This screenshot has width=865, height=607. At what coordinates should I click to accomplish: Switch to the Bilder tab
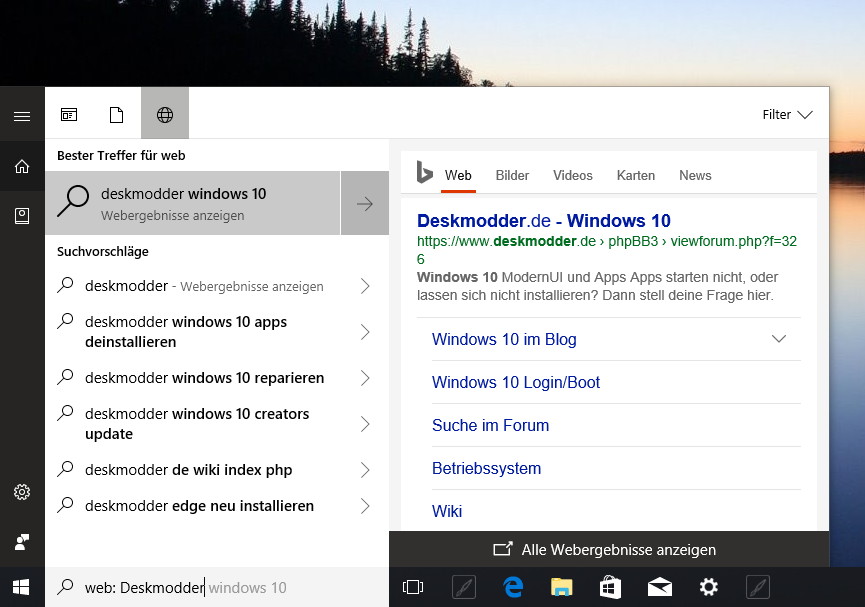512,175
